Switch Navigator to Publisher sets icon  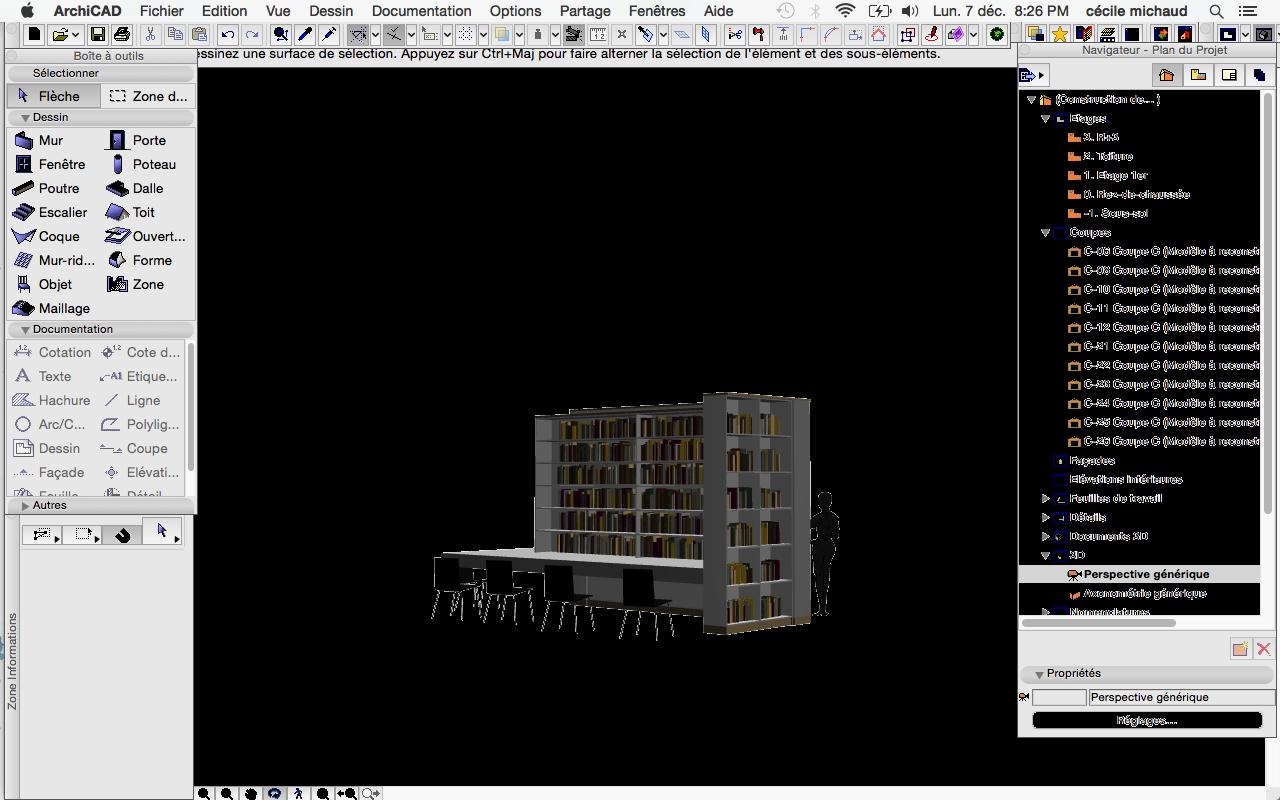coord(1259,75)
